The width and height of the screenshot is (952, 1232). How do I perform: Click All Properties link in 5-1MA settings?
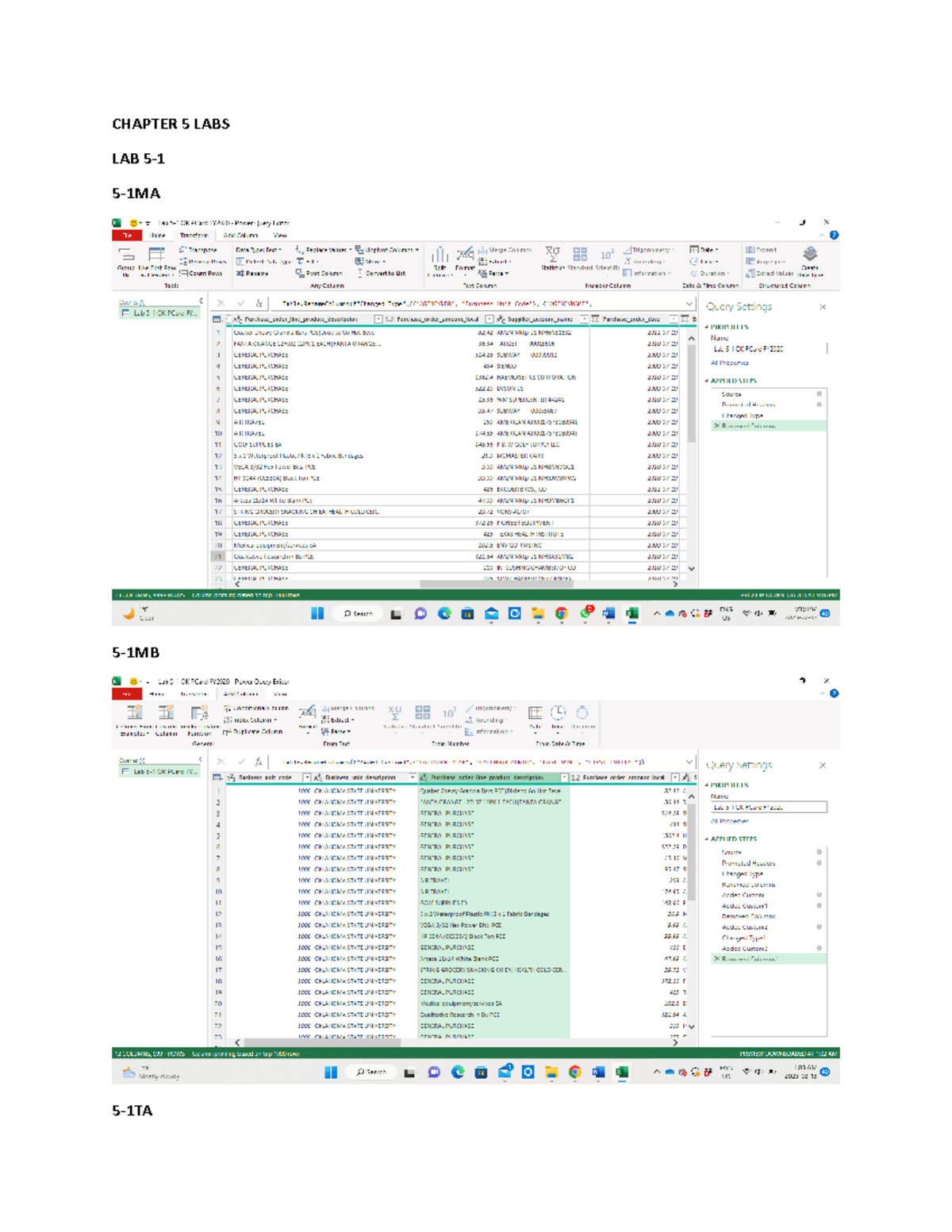730,363
